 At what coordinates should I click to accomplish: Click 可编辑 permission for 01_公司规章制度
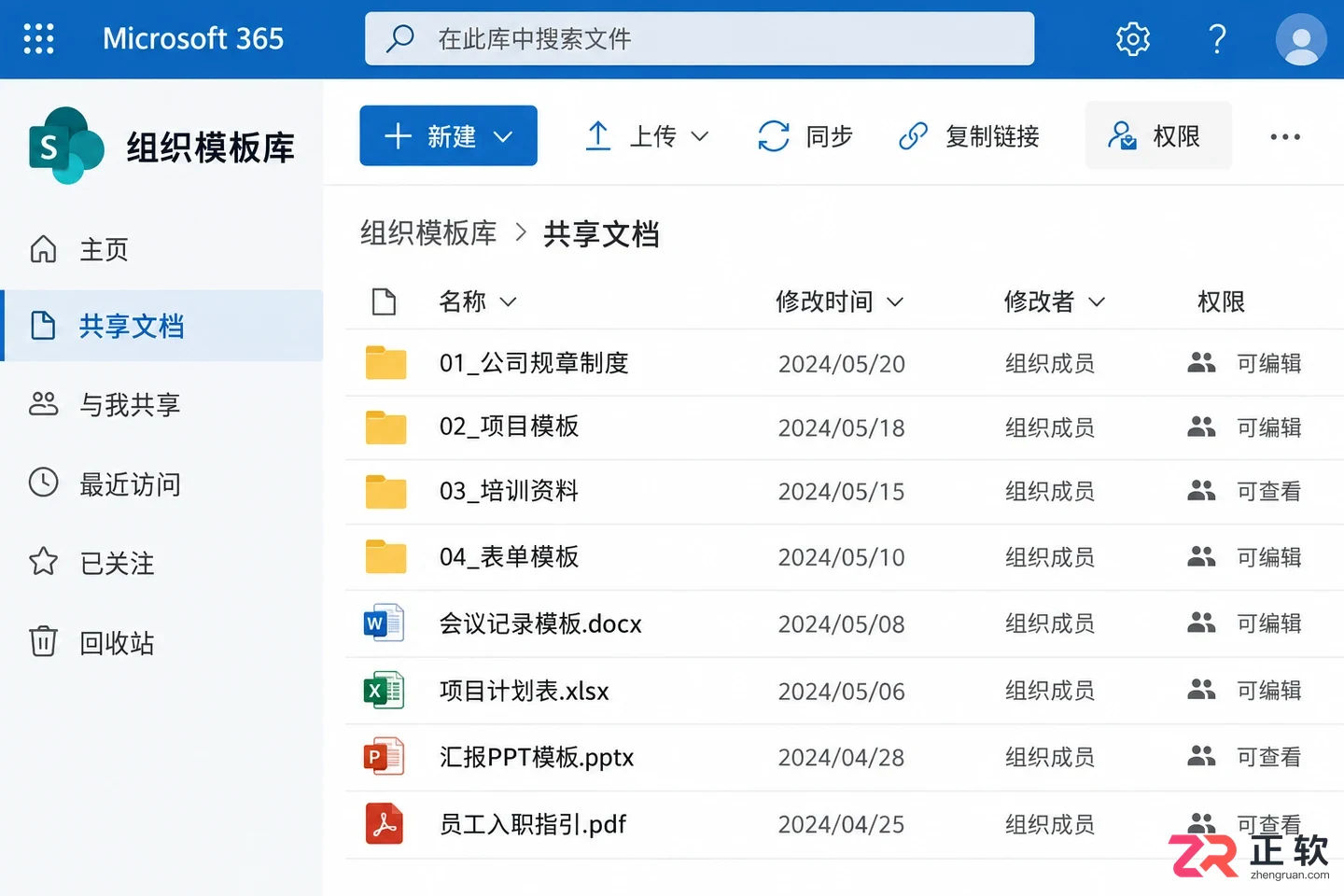coord(1268,363)
